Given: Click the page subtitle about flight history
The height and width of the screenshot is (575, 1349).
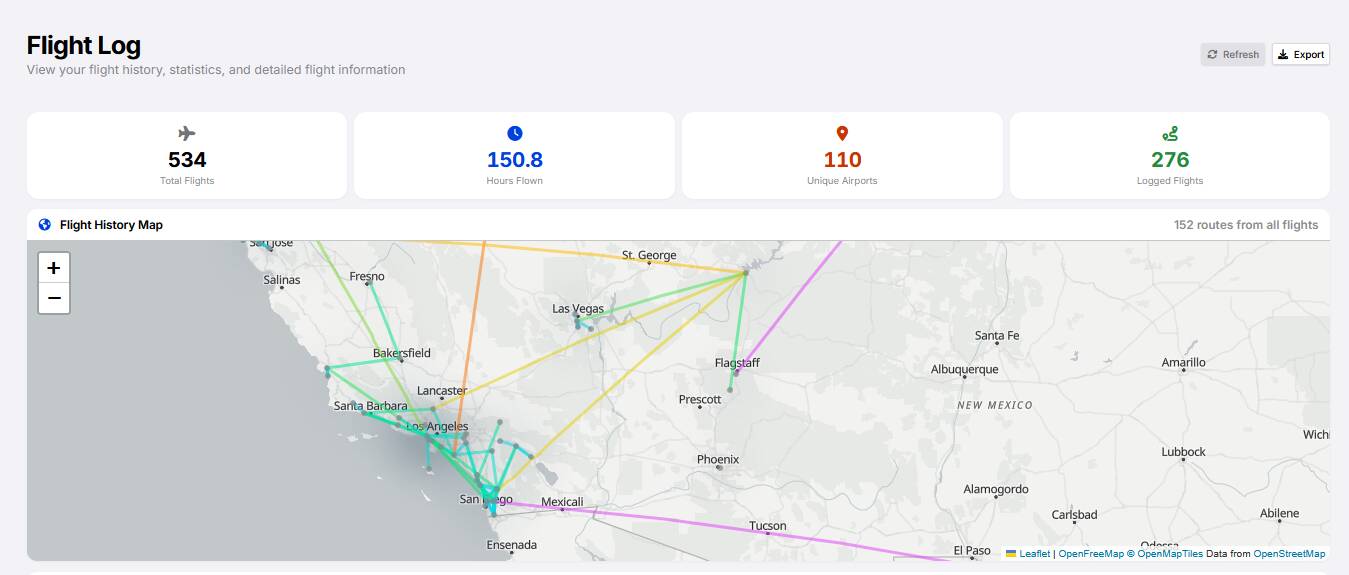Looking at the screenshot, I should pos(216,70).
